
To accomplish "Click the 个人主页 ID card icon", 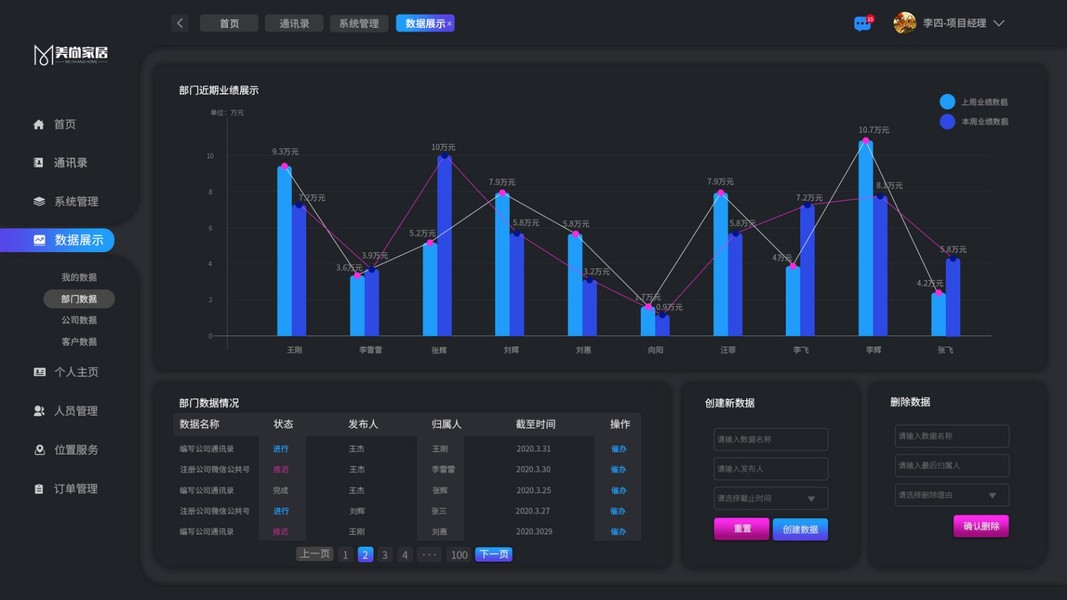I will (x=39, y=372).
